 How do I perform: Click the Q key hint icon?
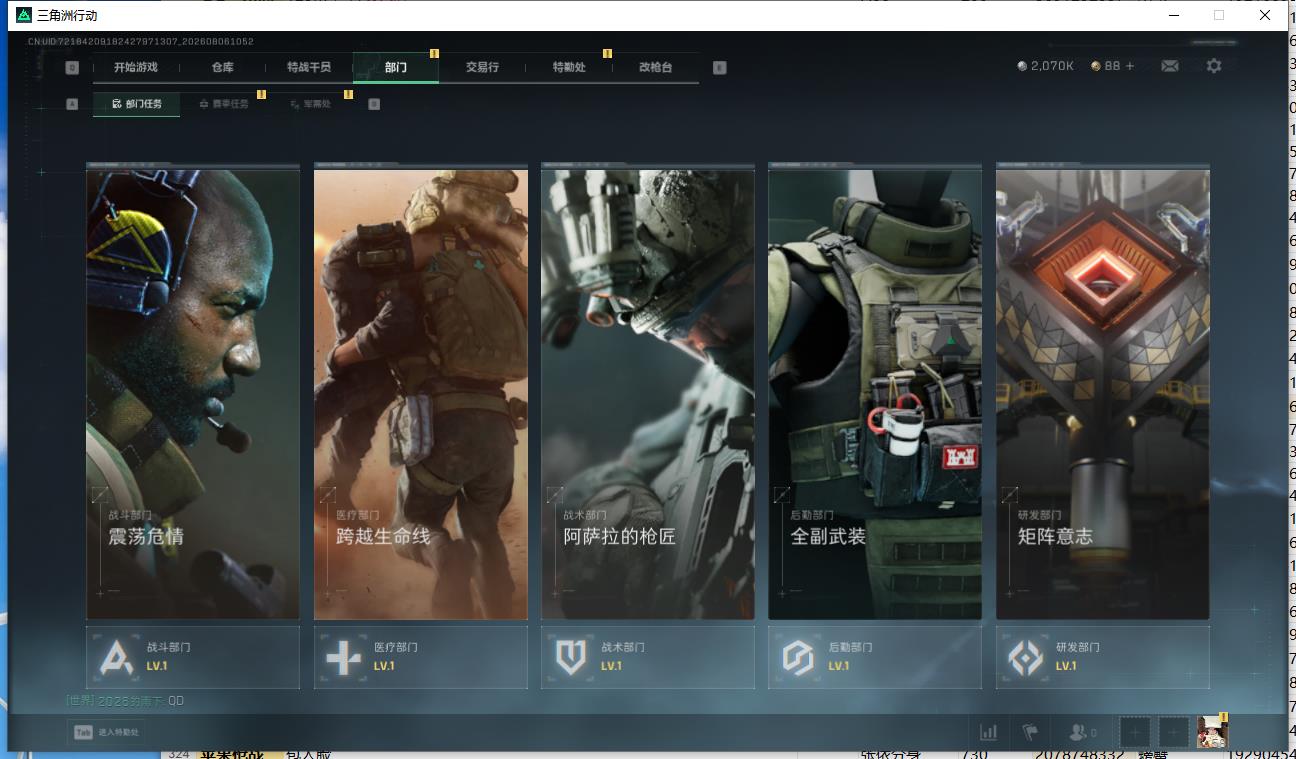point(72,68)
